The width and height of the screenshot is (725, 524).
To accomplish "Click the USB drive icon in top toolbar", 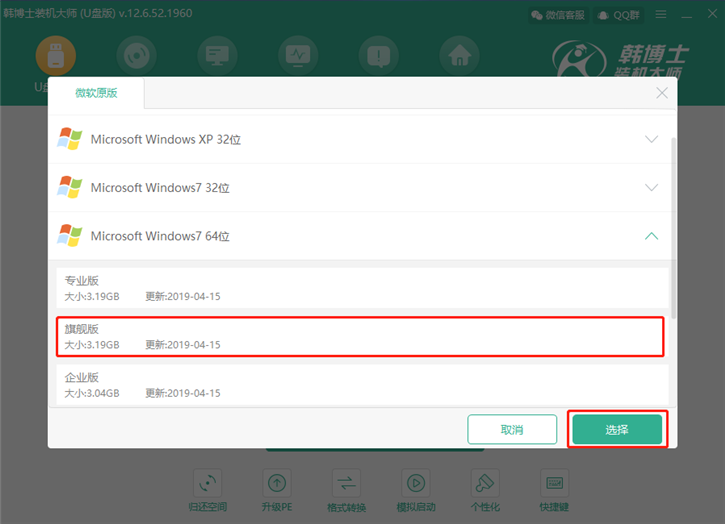I will [x=55, y=56].
